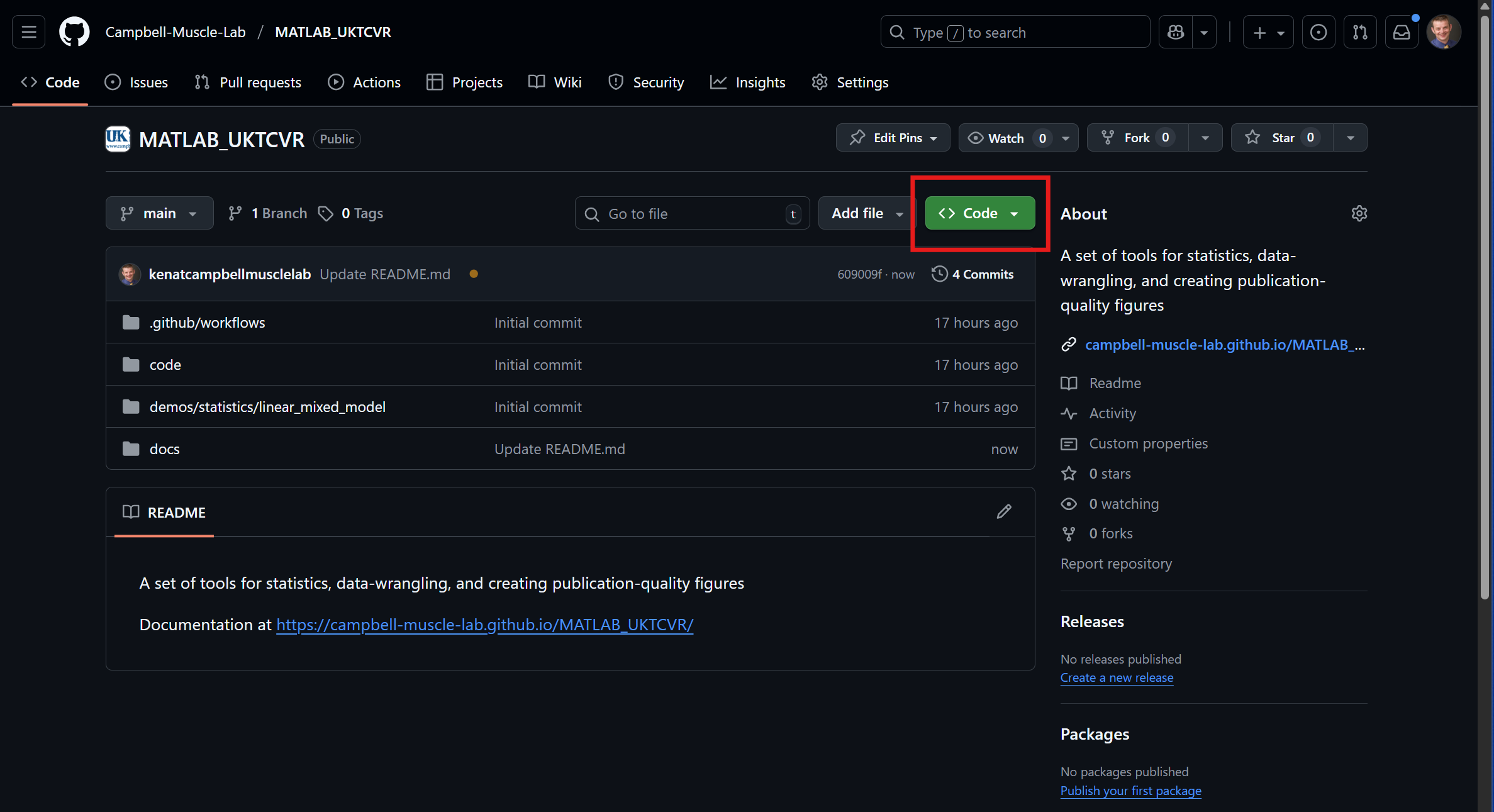Switch to the Pull requests tab
The image size is (1494, 812).
pos(248,82)
